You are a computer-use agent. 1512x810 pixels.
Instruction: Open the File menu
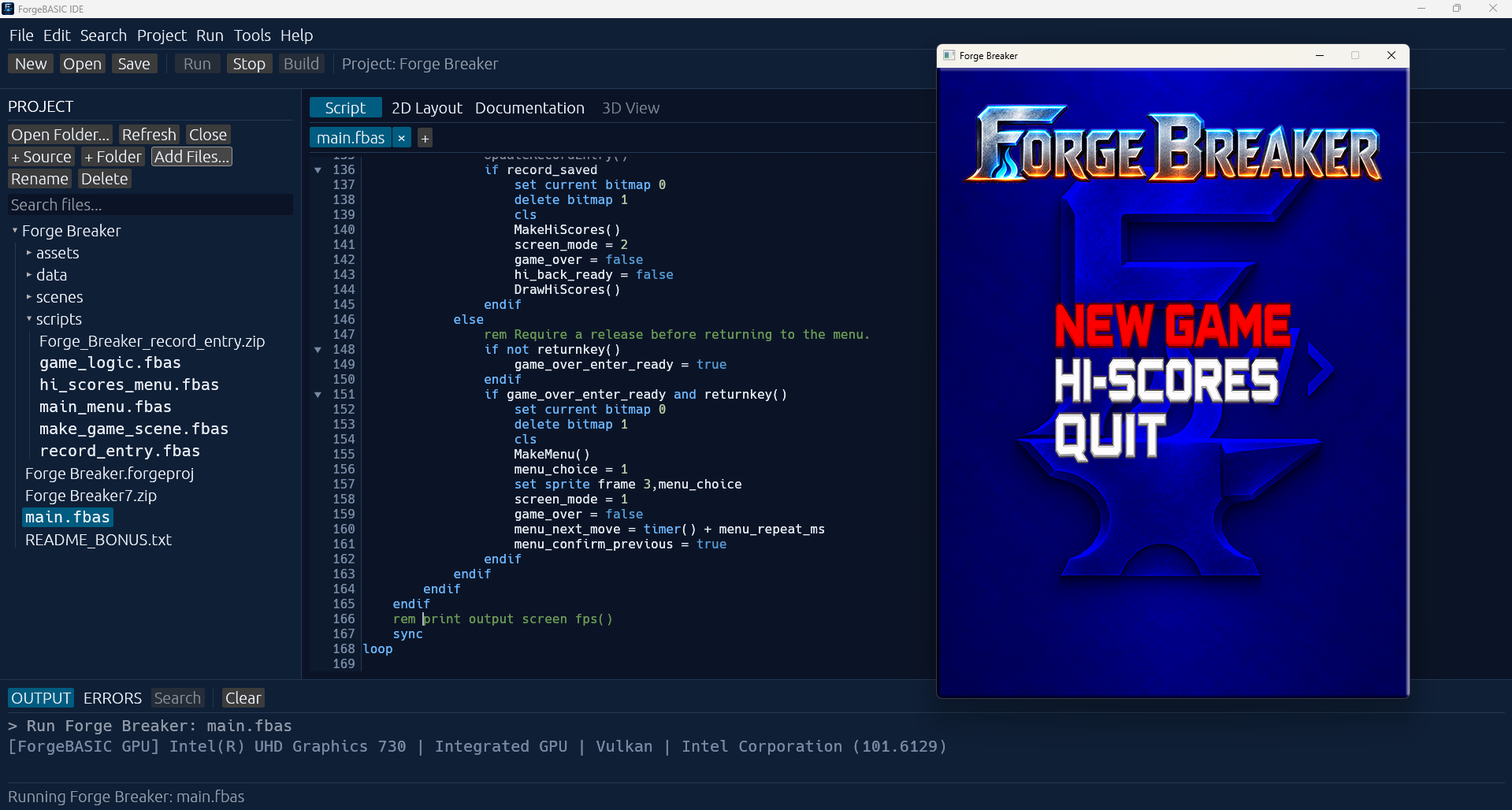pos(21,35)
